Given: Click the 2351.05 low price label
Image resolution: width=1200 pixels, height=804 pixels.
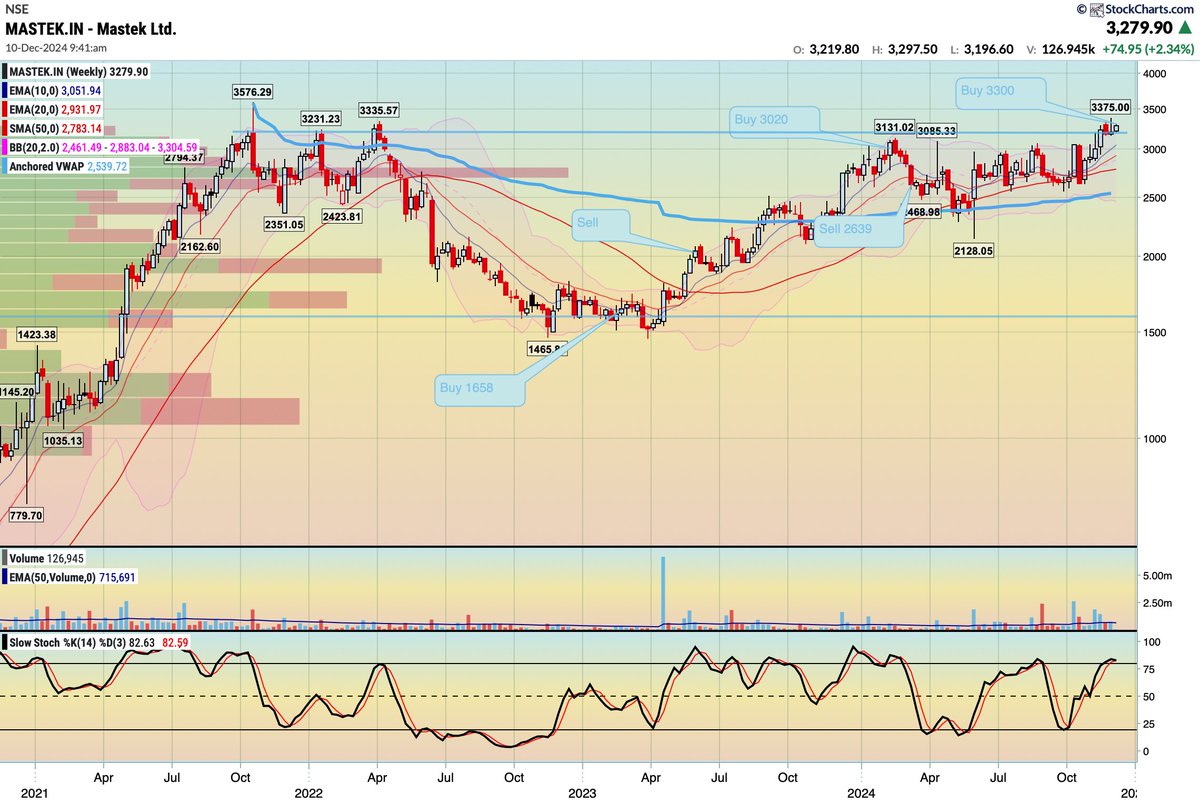Looking at the screenshot, I should [284, 225].
